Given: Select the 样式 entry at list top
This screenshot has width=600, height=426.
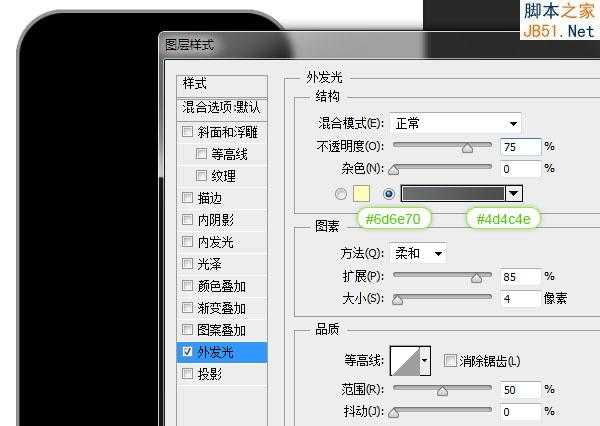Looking at the screenshot, I should (196, 84).
